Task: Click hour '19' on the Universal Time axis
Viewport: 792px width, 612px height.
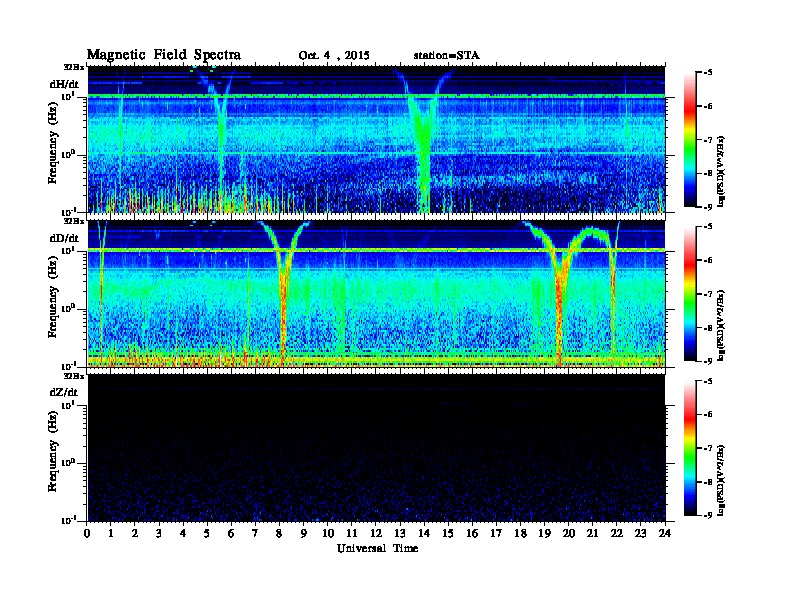Action: (x=544, y=534)
